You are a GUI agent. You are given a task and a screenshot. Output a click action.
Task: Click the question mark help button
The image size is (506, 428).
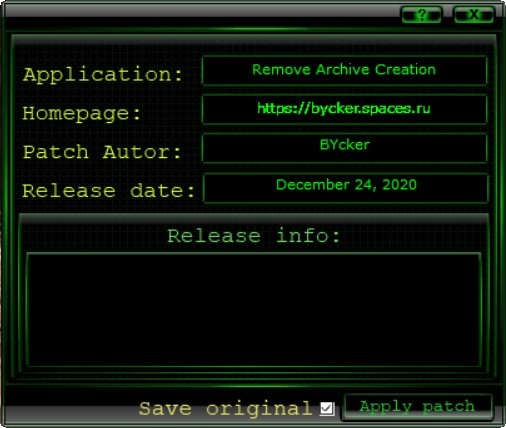click(x=422, y=15)
